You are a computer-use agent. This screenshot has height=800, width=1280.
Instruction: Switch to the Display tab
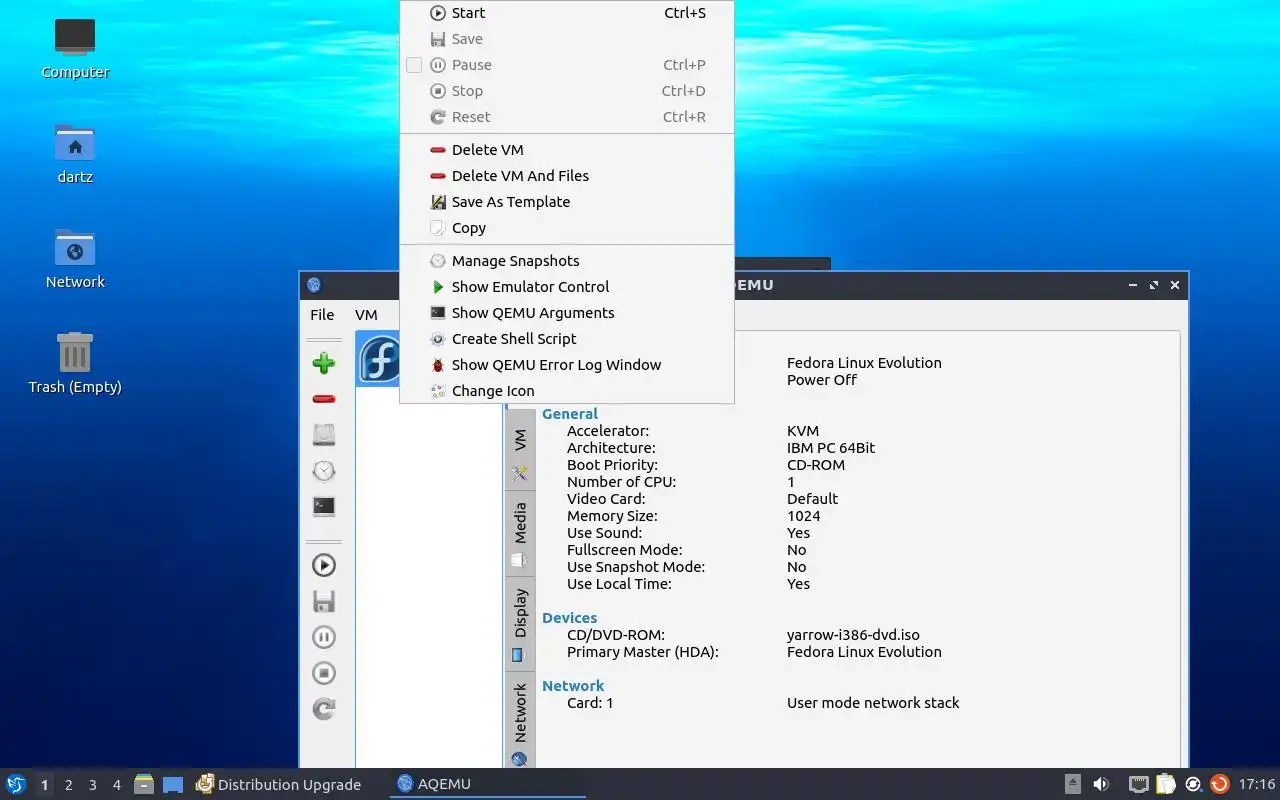point(520,623)
